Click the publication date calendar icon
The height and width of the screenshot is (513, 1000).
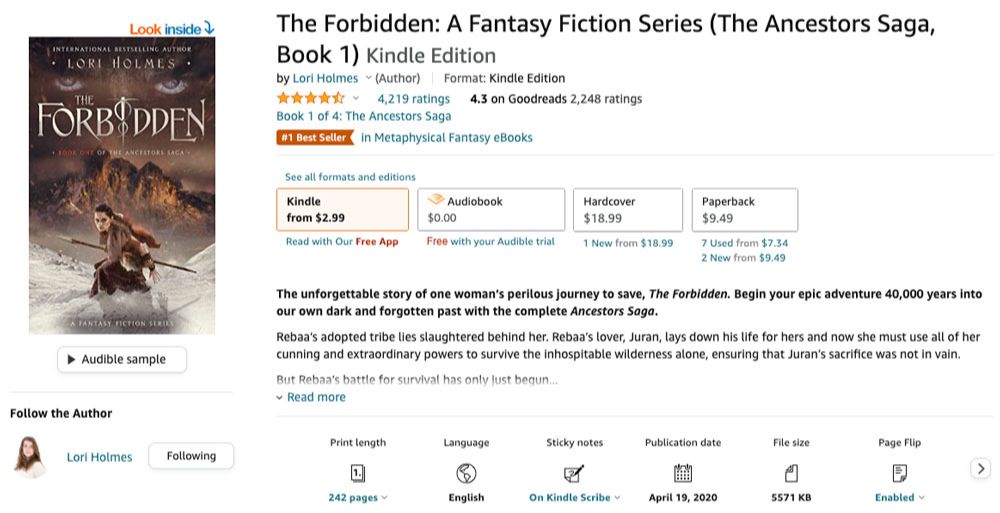(x=683, y=473)
